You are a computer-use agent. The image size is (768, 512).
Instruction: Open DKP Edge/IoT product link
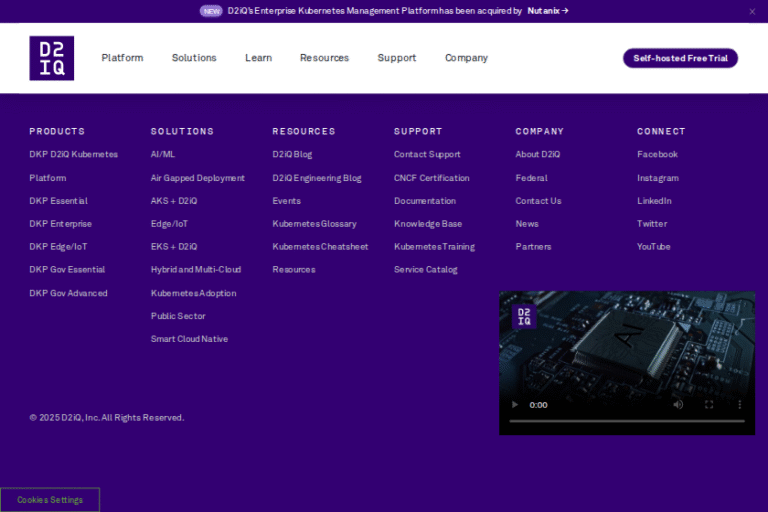pyautogui.click(x=58, y=247)
